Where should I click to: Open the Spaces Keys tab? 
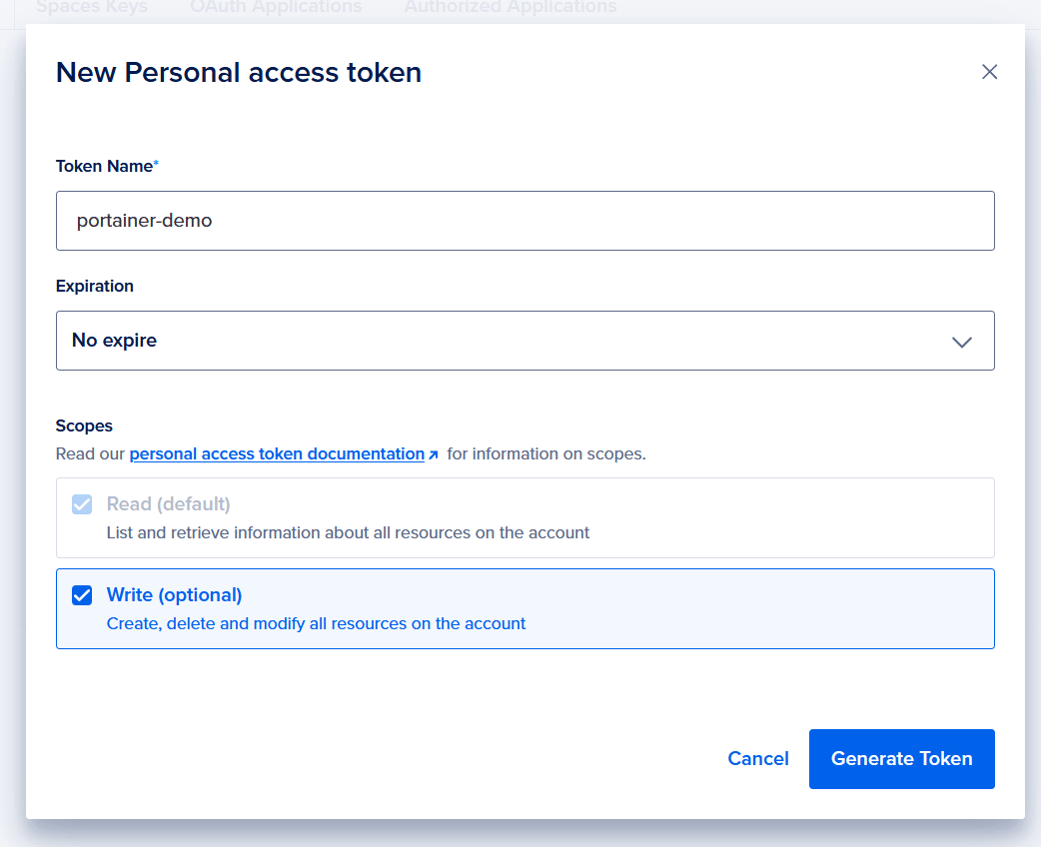92,7
